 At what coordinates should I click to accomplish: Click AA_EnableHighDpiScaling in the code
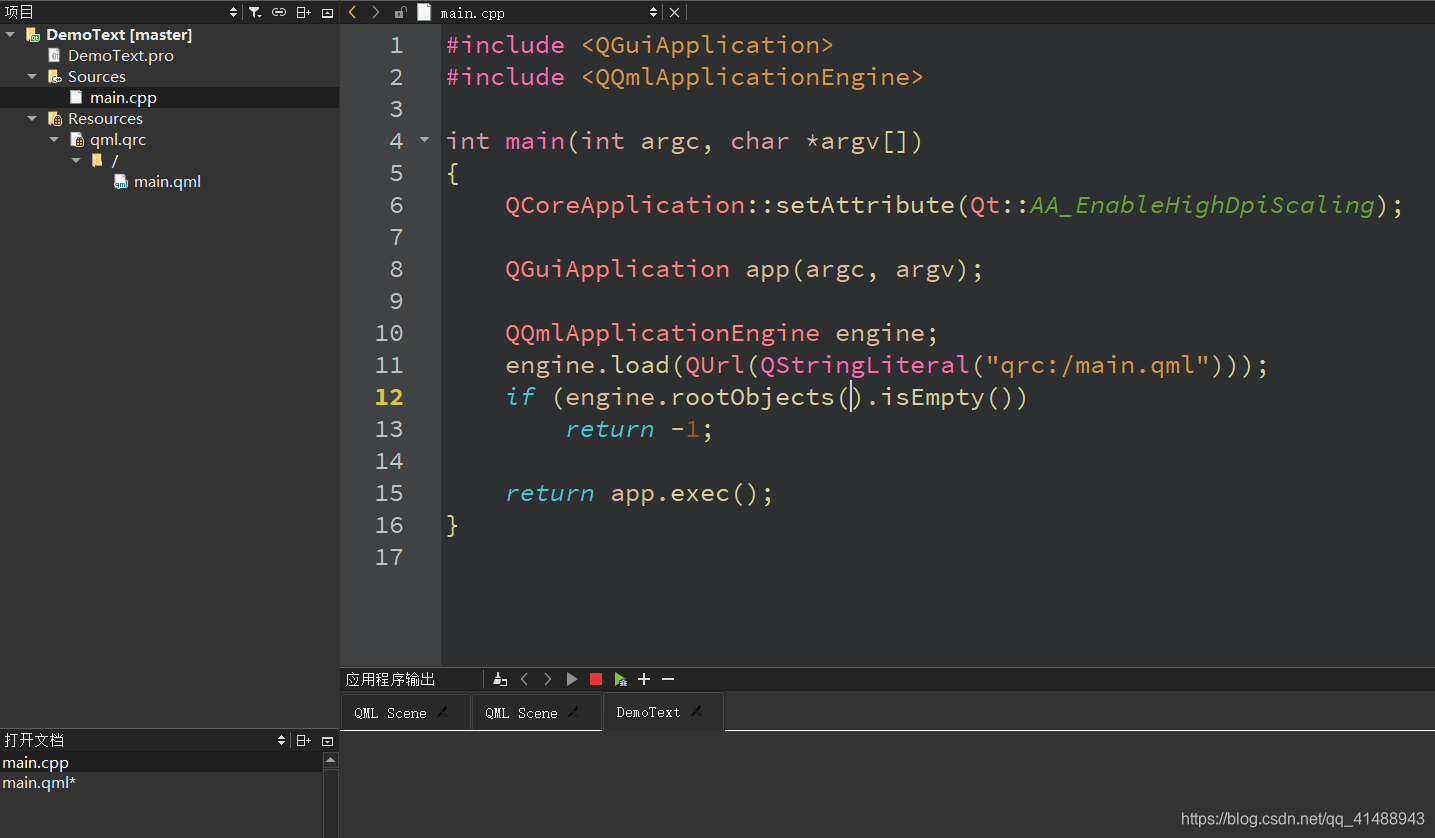pyautogui.click(x=1202, y=205)
